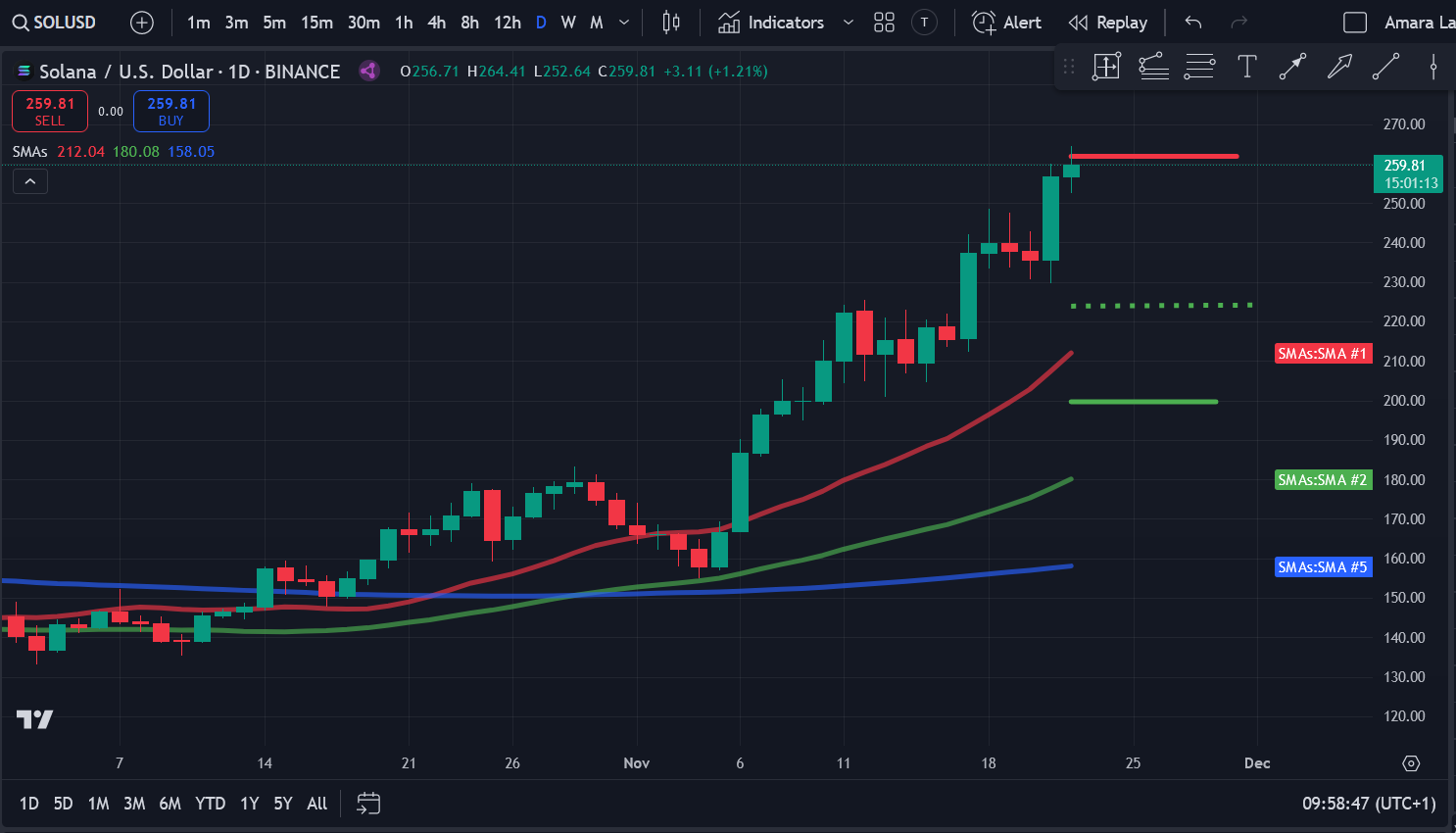Select the Fib retracement drawing tool
Image resolution: width=1456 pixels, height=833 pixels.
(1153, 67)
